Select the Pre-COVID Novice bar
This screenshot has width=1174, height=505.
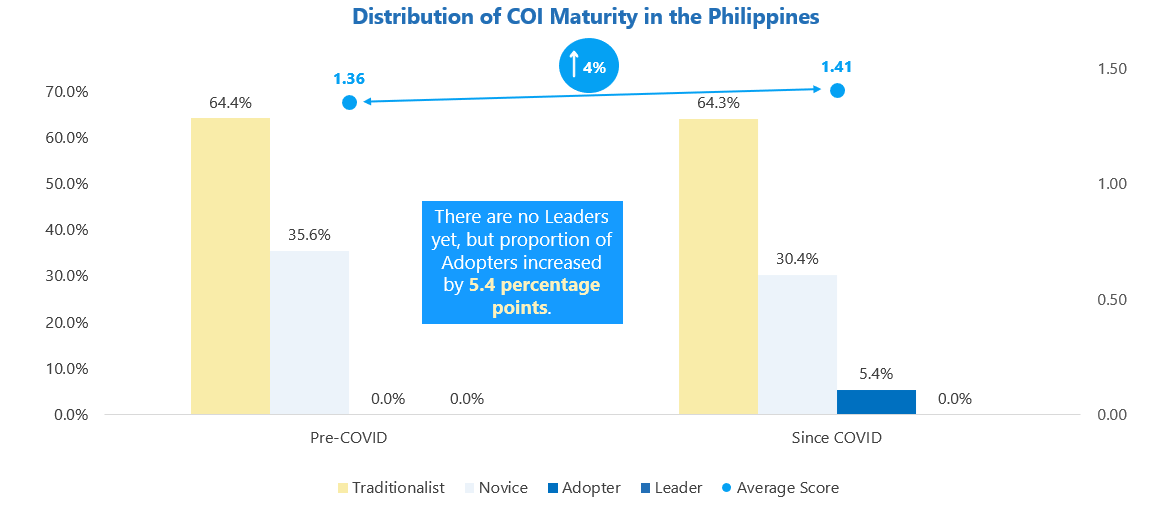coord(309,332)
